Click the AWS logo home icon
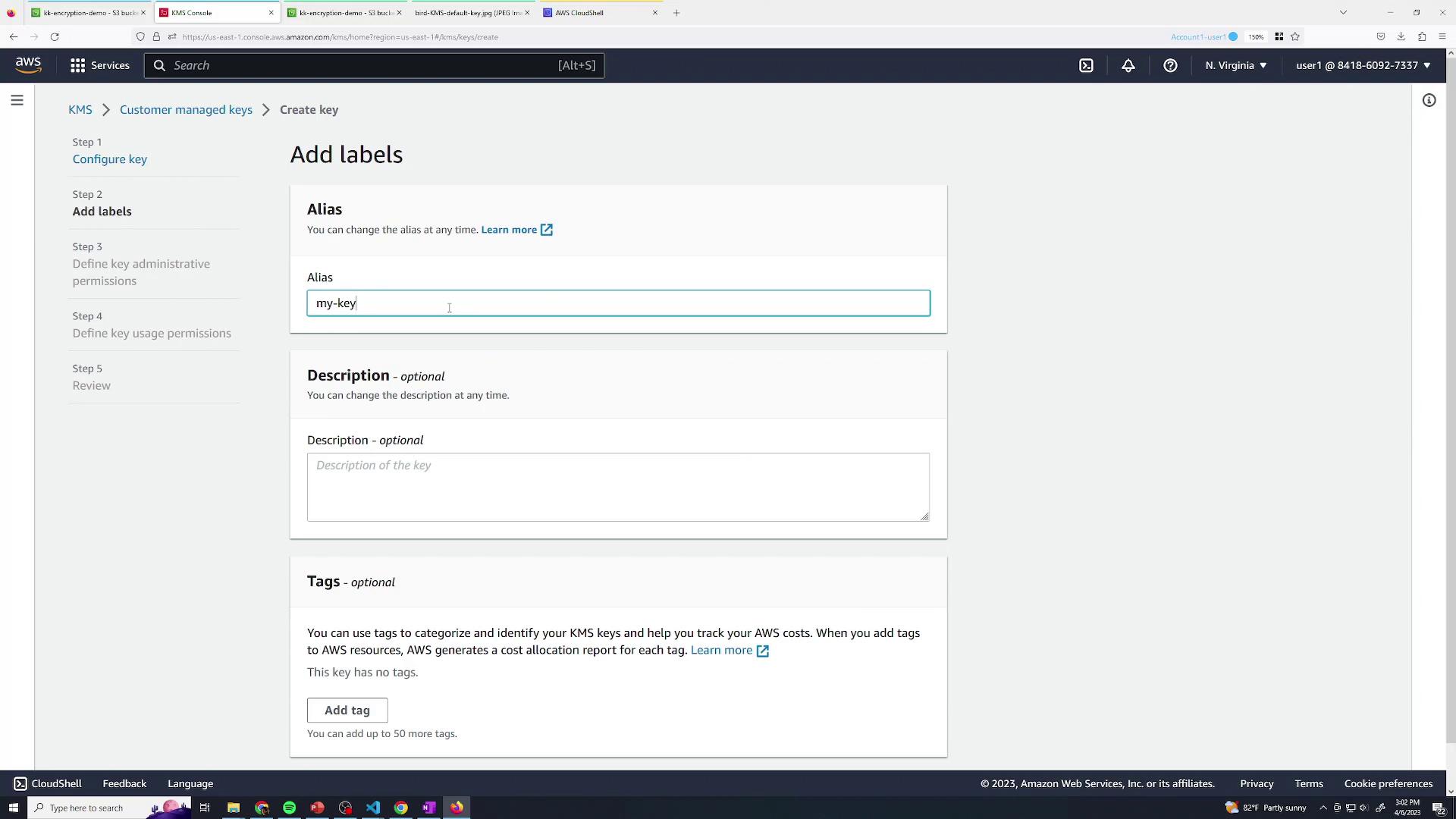Screen dimensions: 1456x819 [x=28, y=65]
